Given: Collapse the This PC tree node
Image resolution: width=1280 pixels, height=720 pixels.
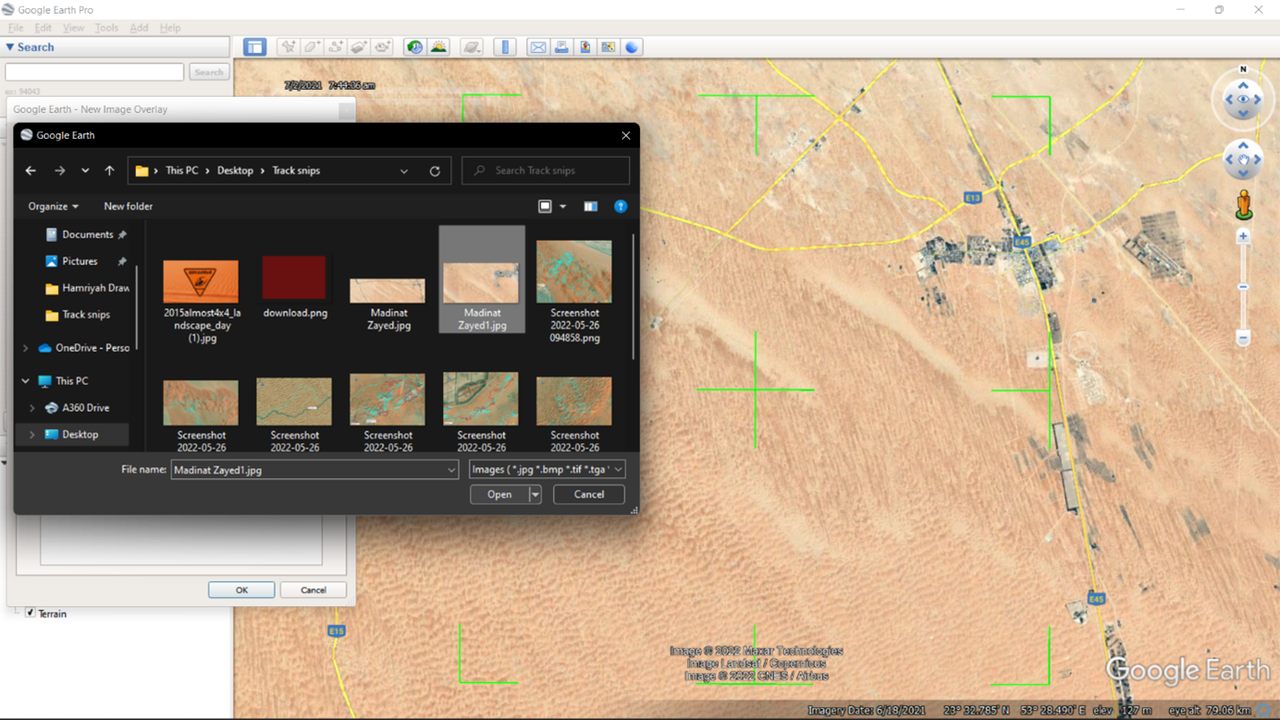Looking at the screenshot, I should coord(26,381).
